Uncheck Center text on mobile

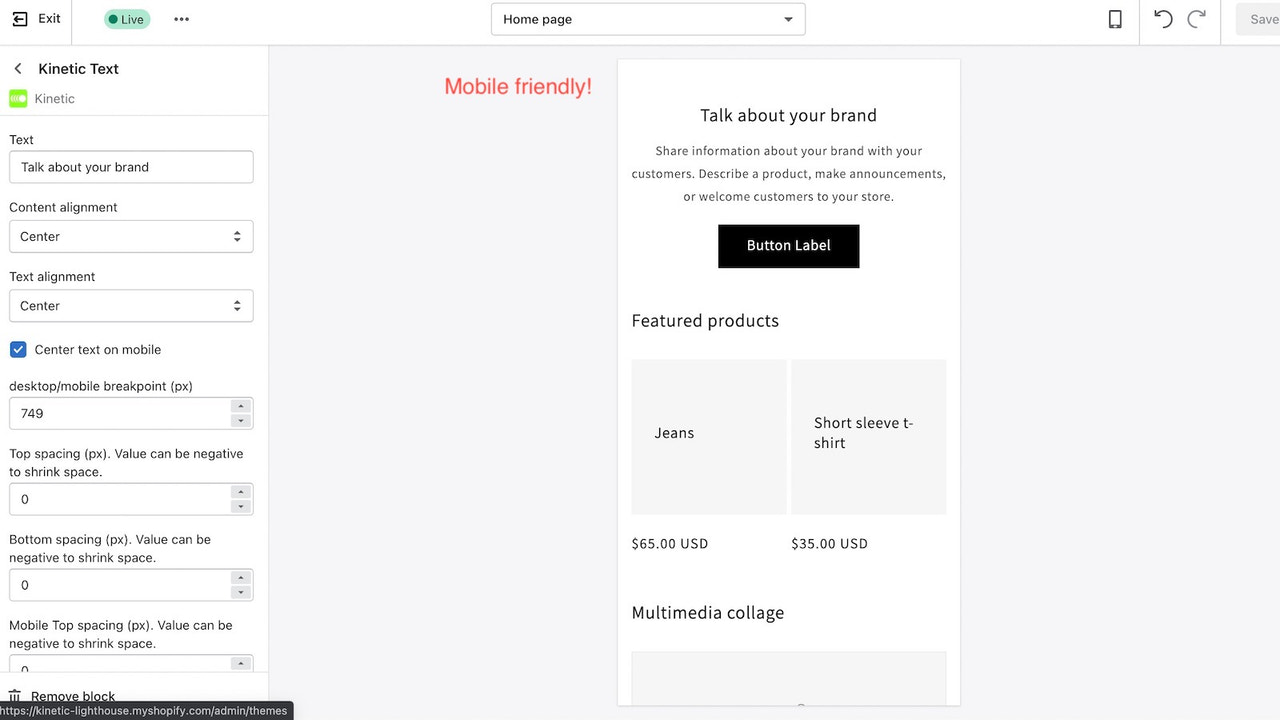(17, 349)
